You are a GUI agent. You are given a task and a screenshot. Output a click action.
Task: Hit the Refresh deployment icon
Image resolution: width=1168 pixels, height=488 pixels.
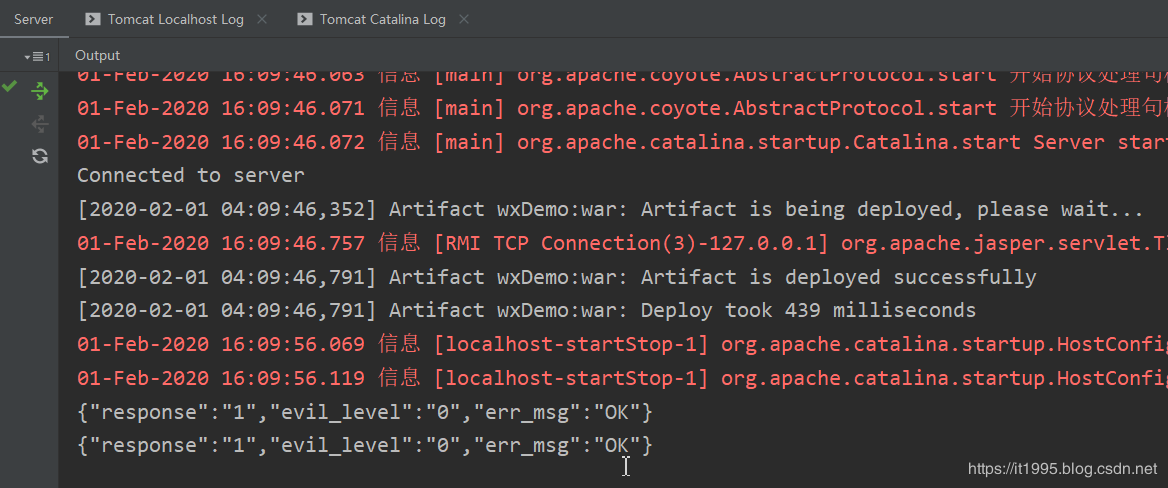[40, 156]
